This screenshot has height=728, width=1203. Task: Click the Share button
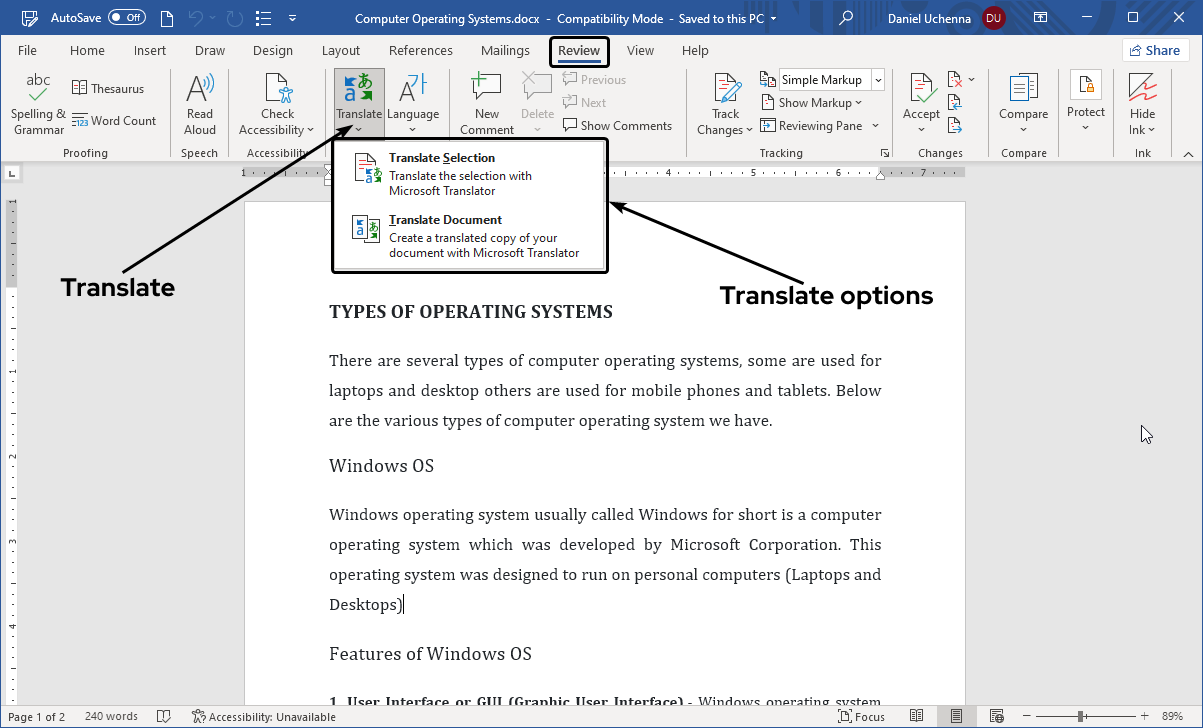click(x=1155, y=49)
